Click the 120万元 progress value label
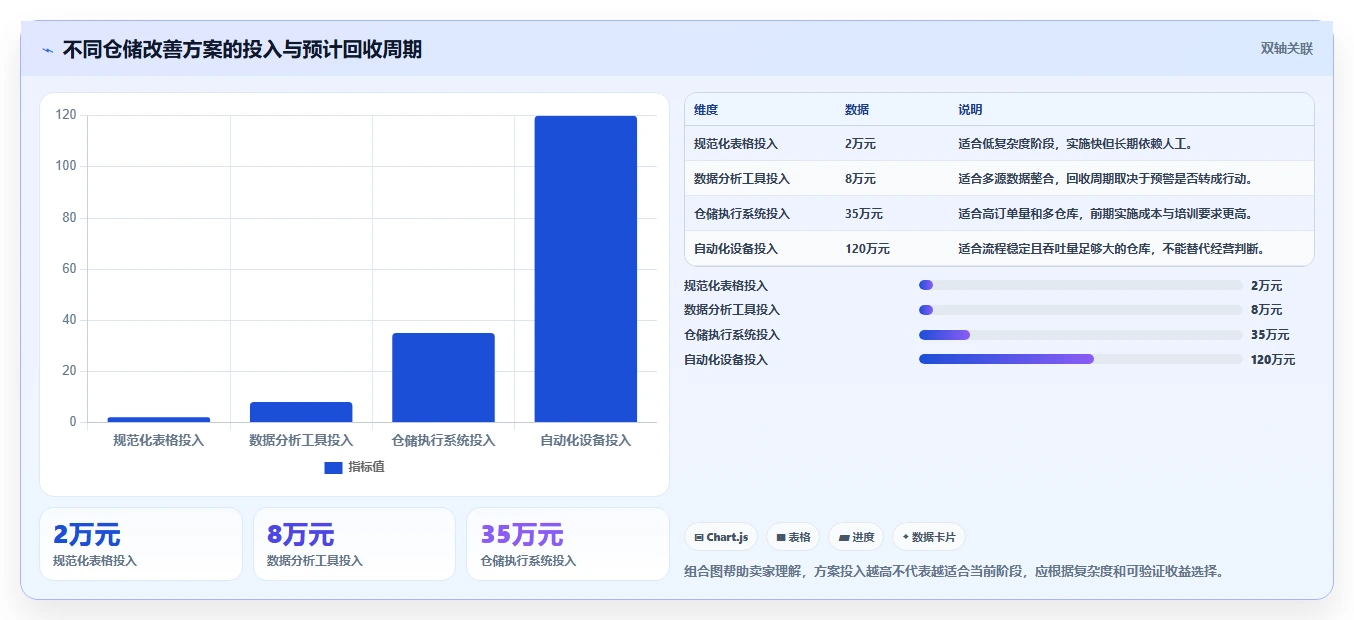Image resolution: width=1354 pixels, height=620 pixels. pyautogui.click(x=1272, y=360)
